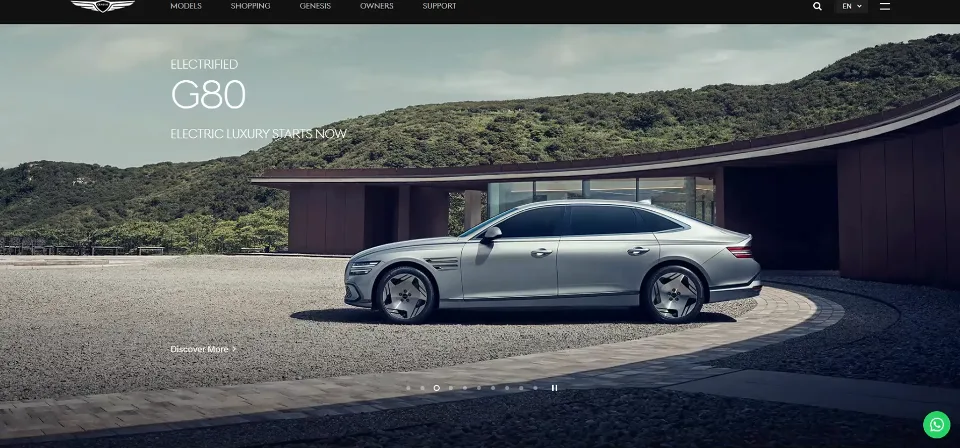Go to fourth carousel slide dot
Image resolution: width=960 pixels, height=448 pixels.
[451, 388]
